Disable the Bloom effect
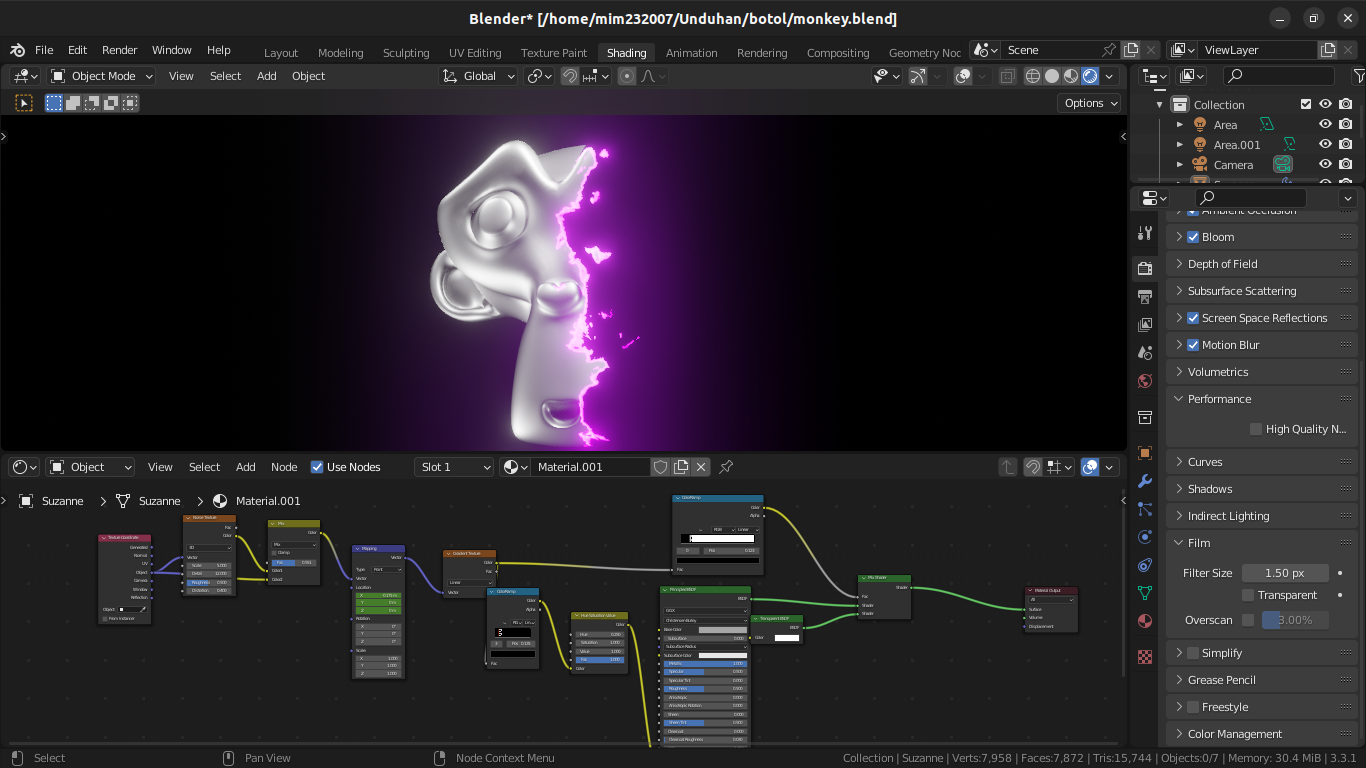The image size is (1366, 768). pyautogui.click(x=1192, y=237)
